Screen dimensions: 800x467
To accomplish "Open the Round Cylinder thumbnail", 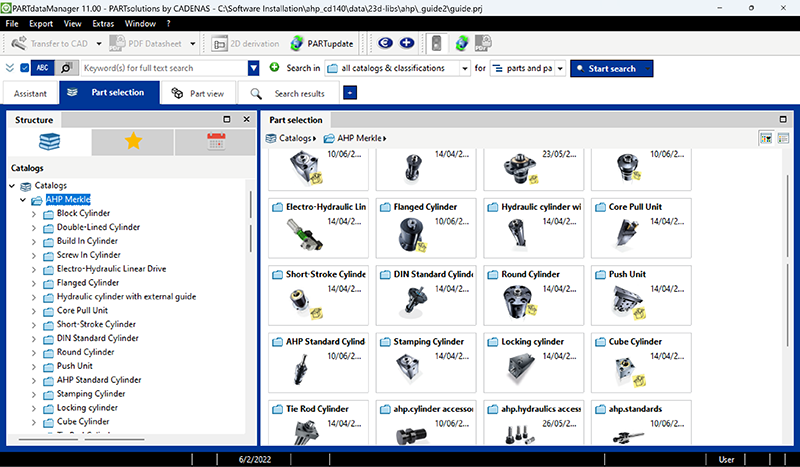I will (534, 295).
